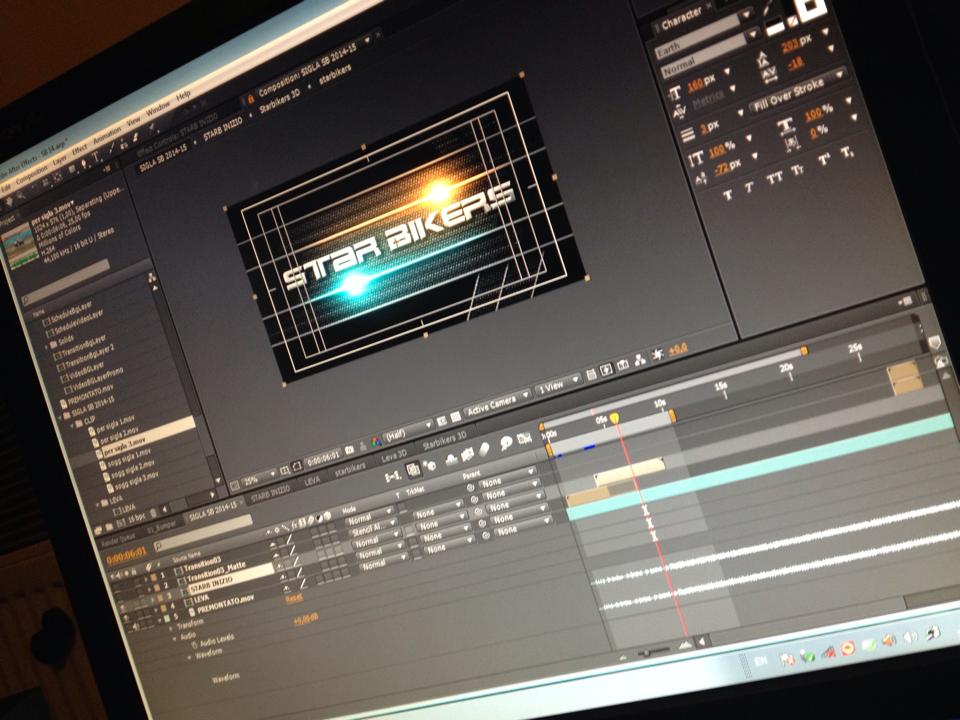The height and width of the screenshot is (720, 960).
Task: Toggle the region of interest icon under the viewer
Action: tap(441, 421)
